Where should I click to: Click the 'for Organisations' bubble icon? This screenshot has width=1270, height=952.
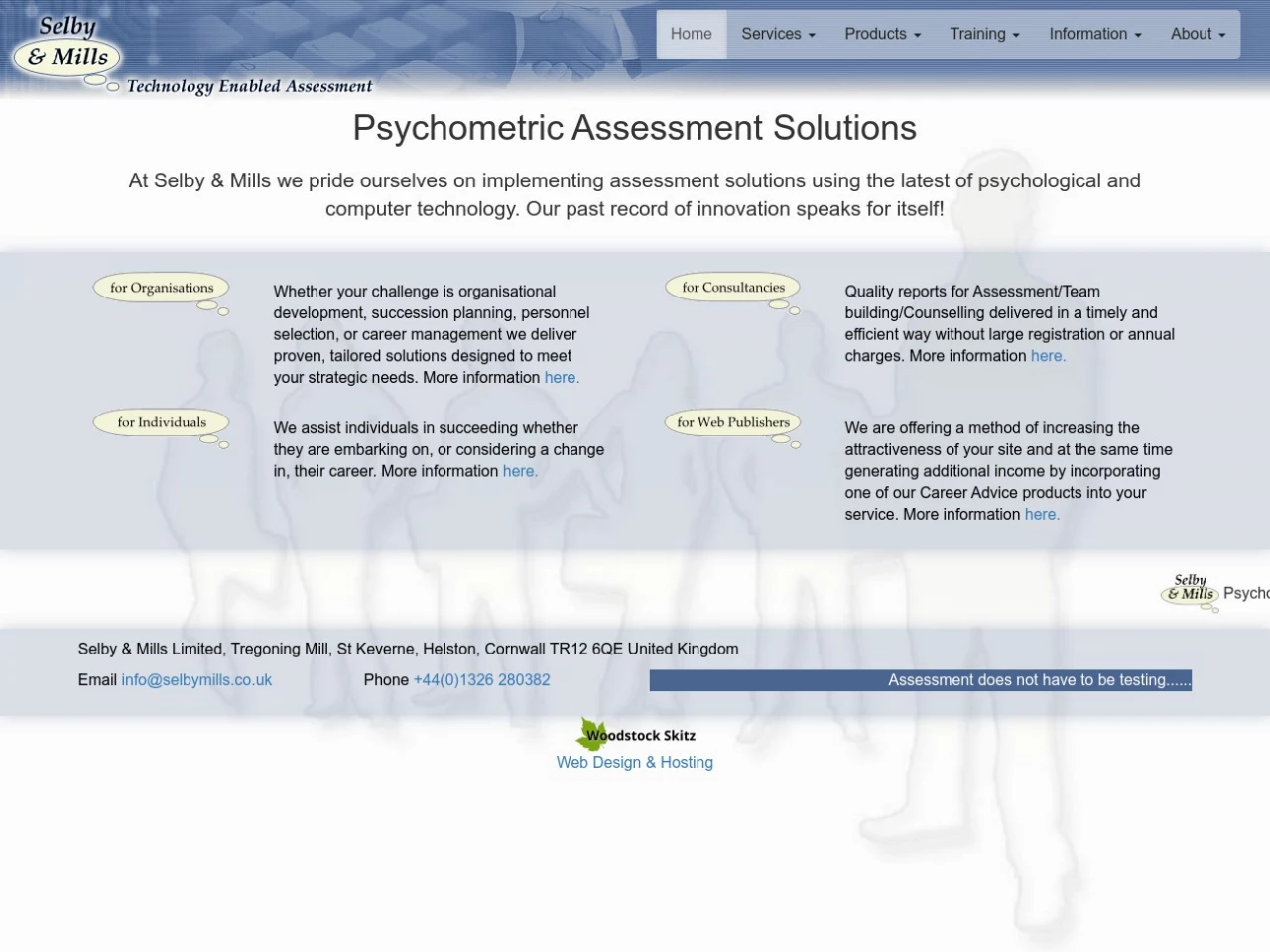[x=162, y=289]
